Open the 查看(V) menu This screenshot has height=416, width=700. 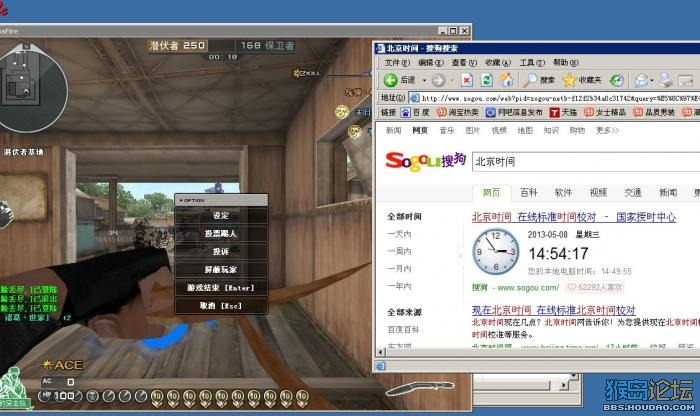(464, 62)
